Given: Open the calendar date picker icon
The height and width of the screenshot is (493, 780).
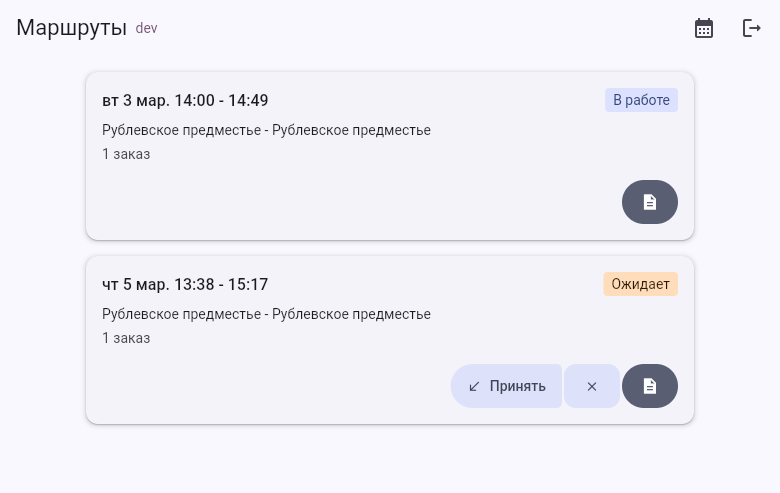Looking at the screenshot, I should point(704,28).
